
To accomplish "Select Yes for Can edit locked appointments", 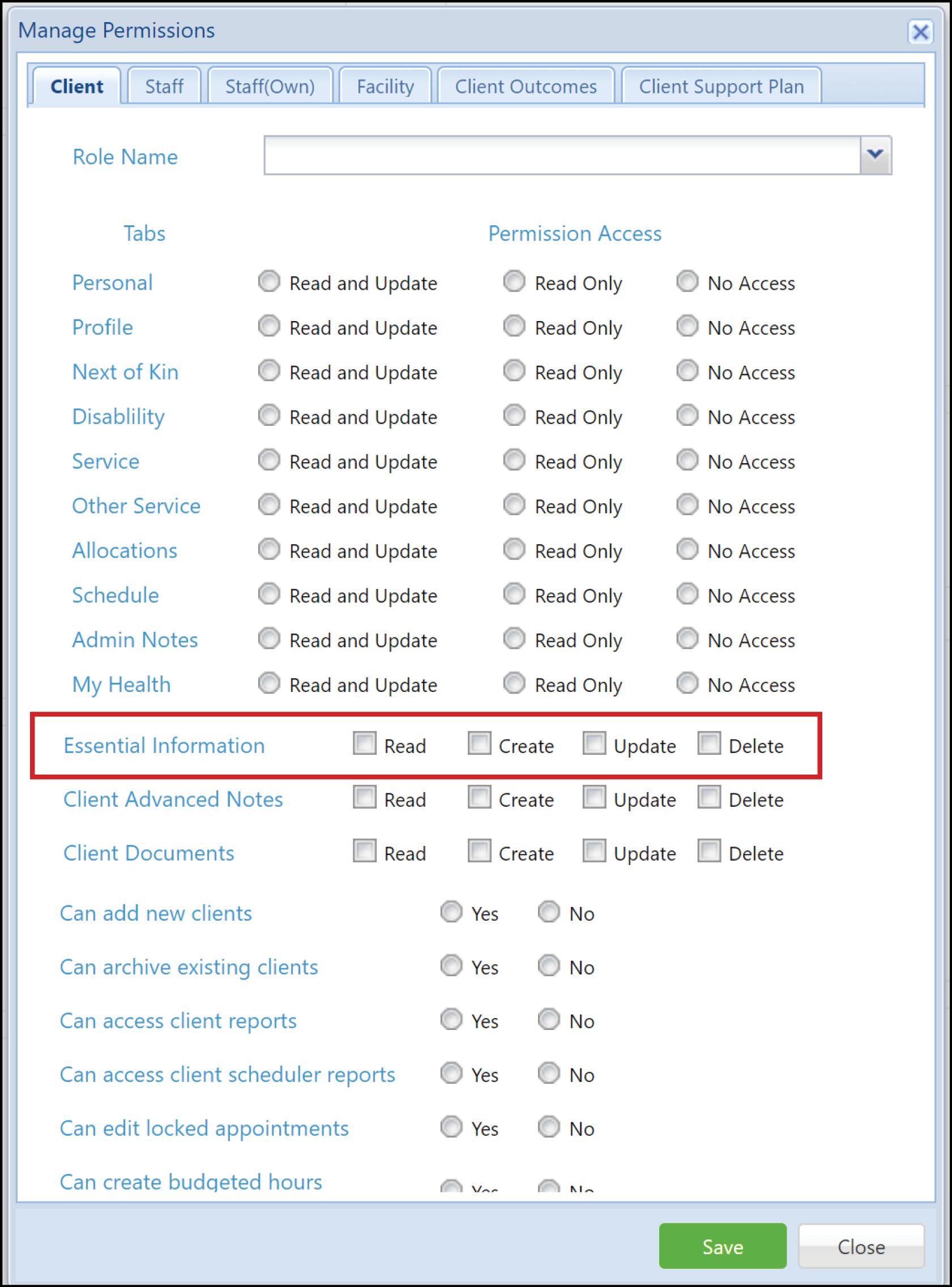I will pos(451,1127).
